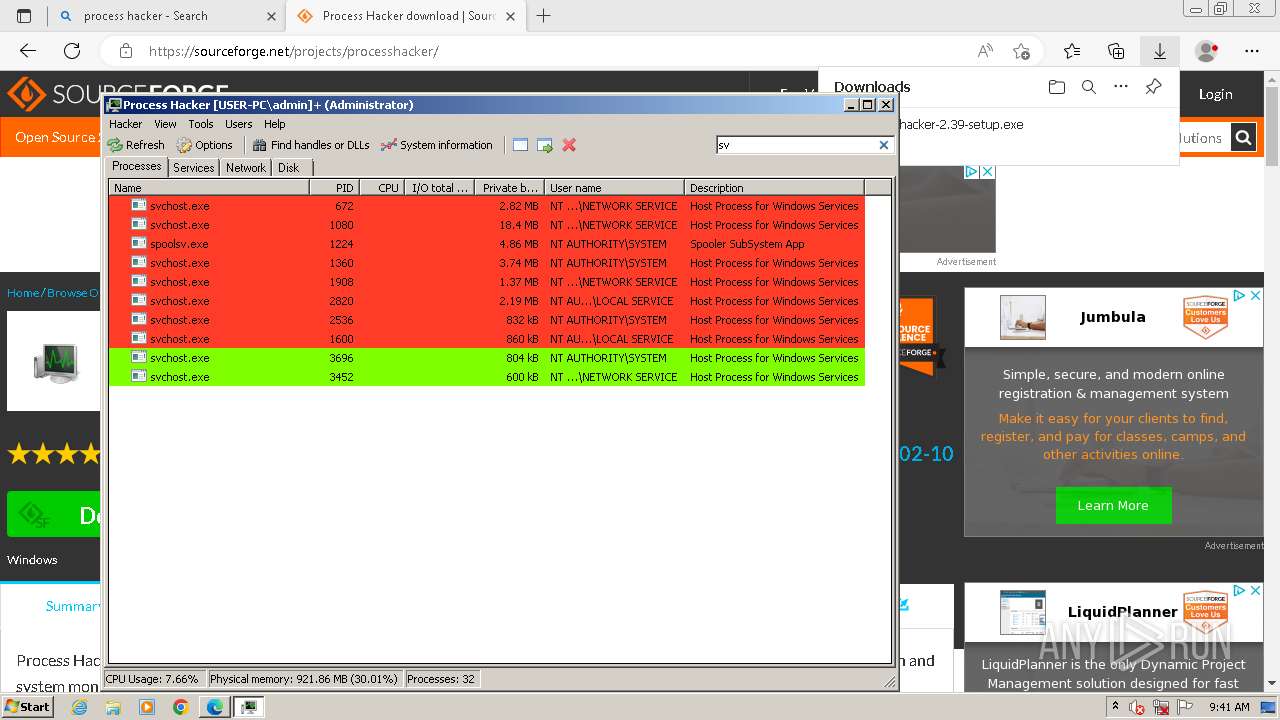The width and height of the screenshot is (1280, 720).
Task: Click the address bar URL
Action: click(x=294, y=51)
